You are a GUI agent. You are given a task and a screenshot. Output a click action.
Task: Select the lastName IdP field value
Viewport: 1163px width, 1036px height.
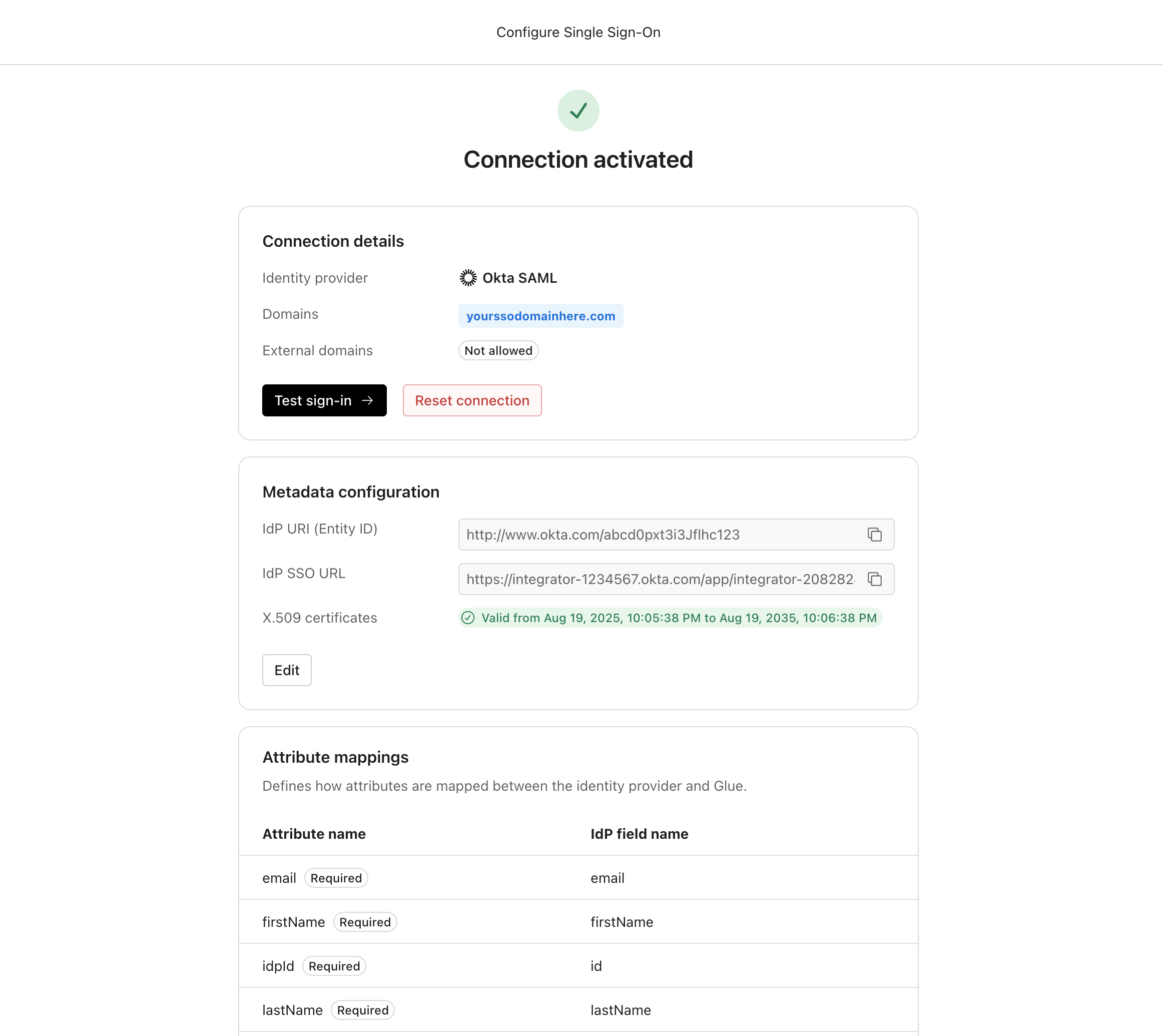[621, 1010]
